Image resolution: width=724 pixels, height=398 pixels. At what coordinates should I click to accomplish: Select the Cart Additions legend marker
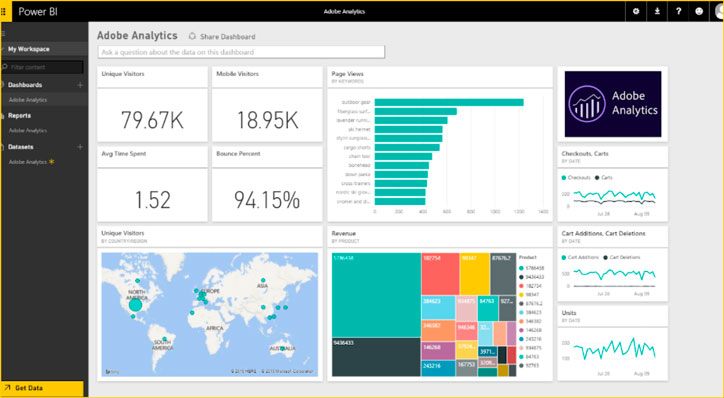point(564,257)
